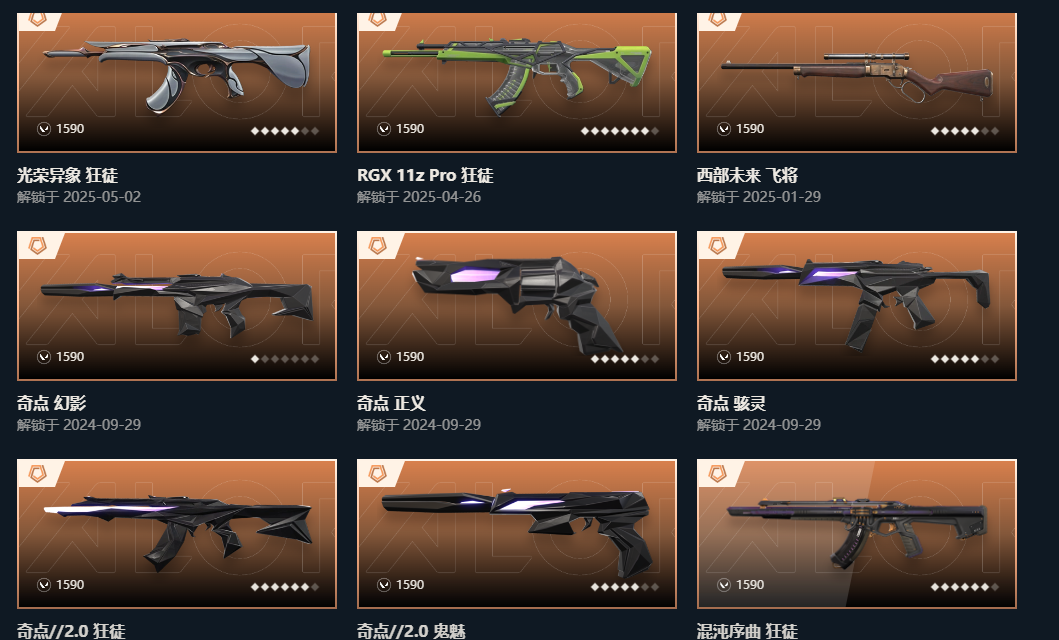Click the VP currency icon on 奇点//2.0 鬼魅 card
The image size is (1059, 640).
(384, 585)
